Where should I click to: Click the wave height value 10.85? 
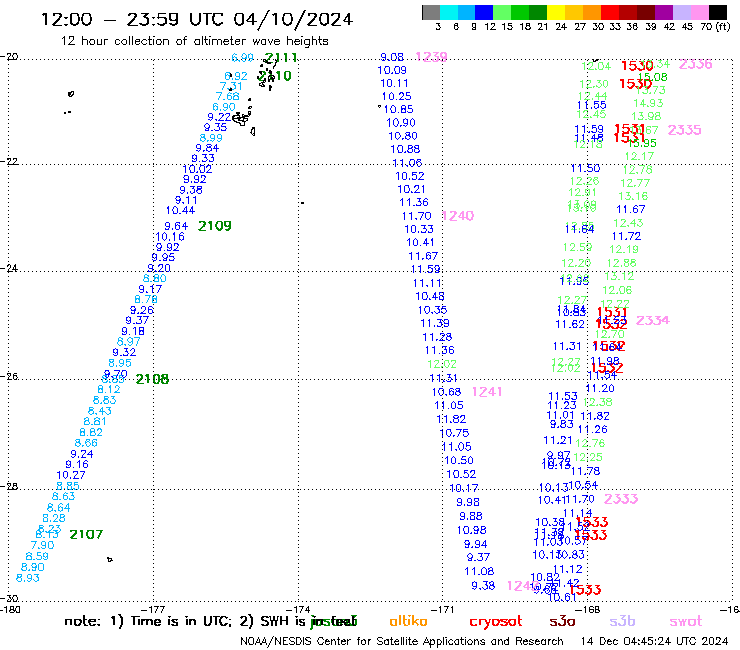coord(398,110)
